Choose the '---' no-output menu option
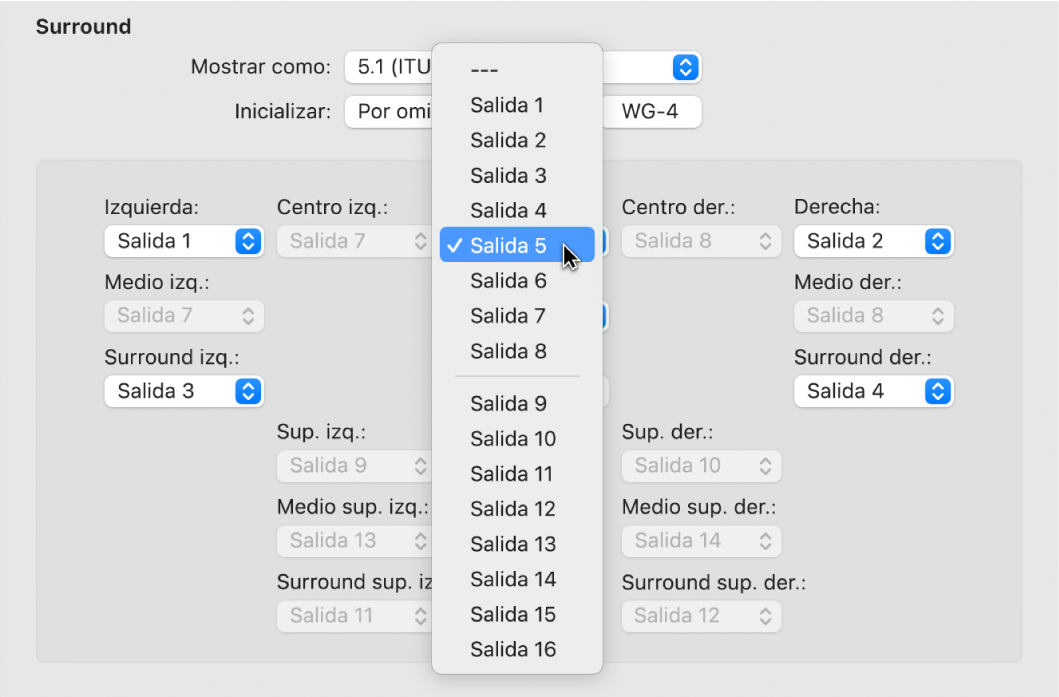The height and width of the screenshot is (697, 1059). tap(484, 70)
